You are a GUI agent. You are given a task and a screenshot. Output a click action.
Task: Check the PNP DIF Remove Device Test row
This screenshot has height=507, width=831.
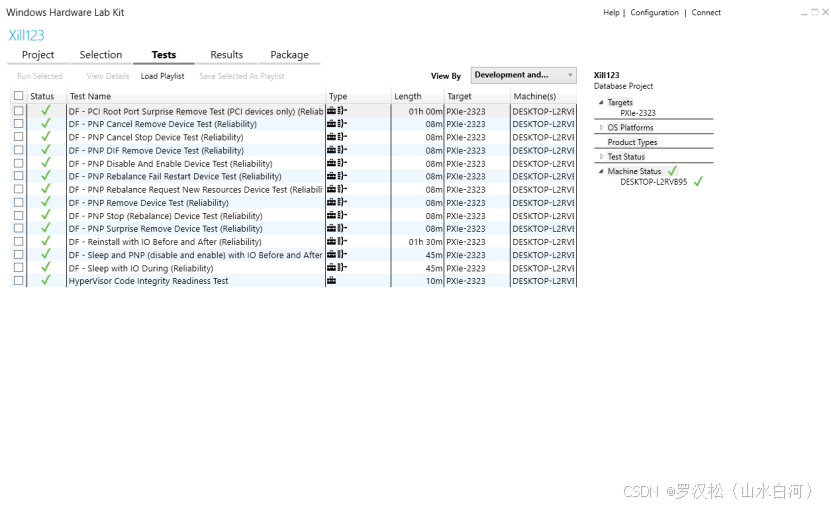(19, 150)
